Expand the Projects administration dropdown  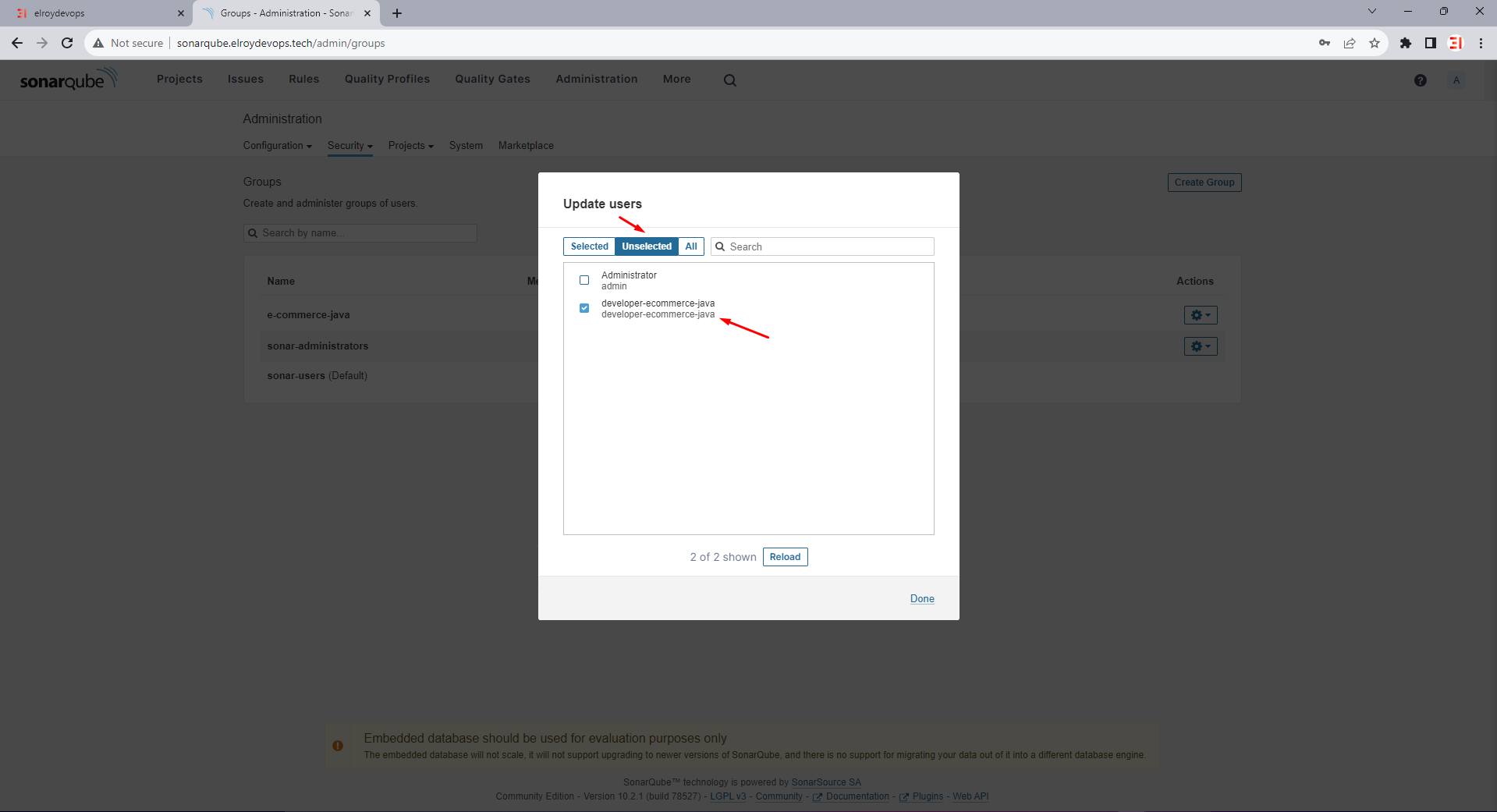[410, 146]
